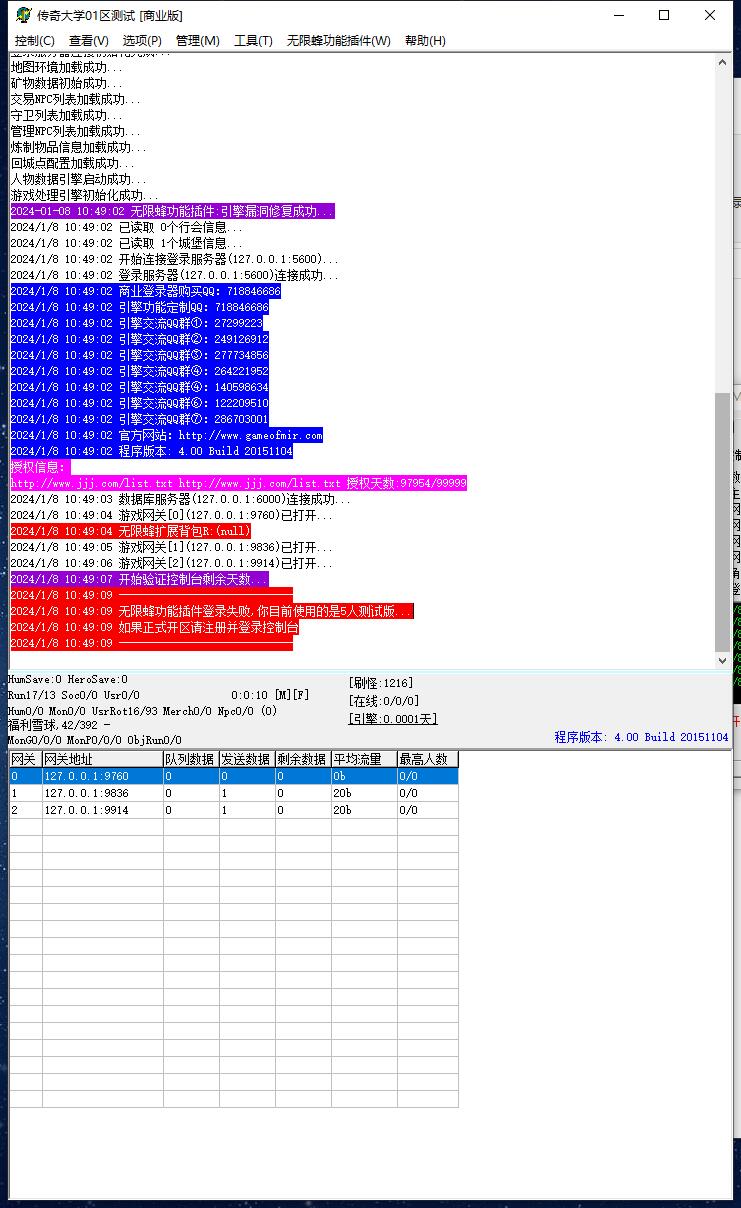741x1208 pixels.
Task: Click the 登录服务器 连接成功 log line
Action: pos(174,275)
